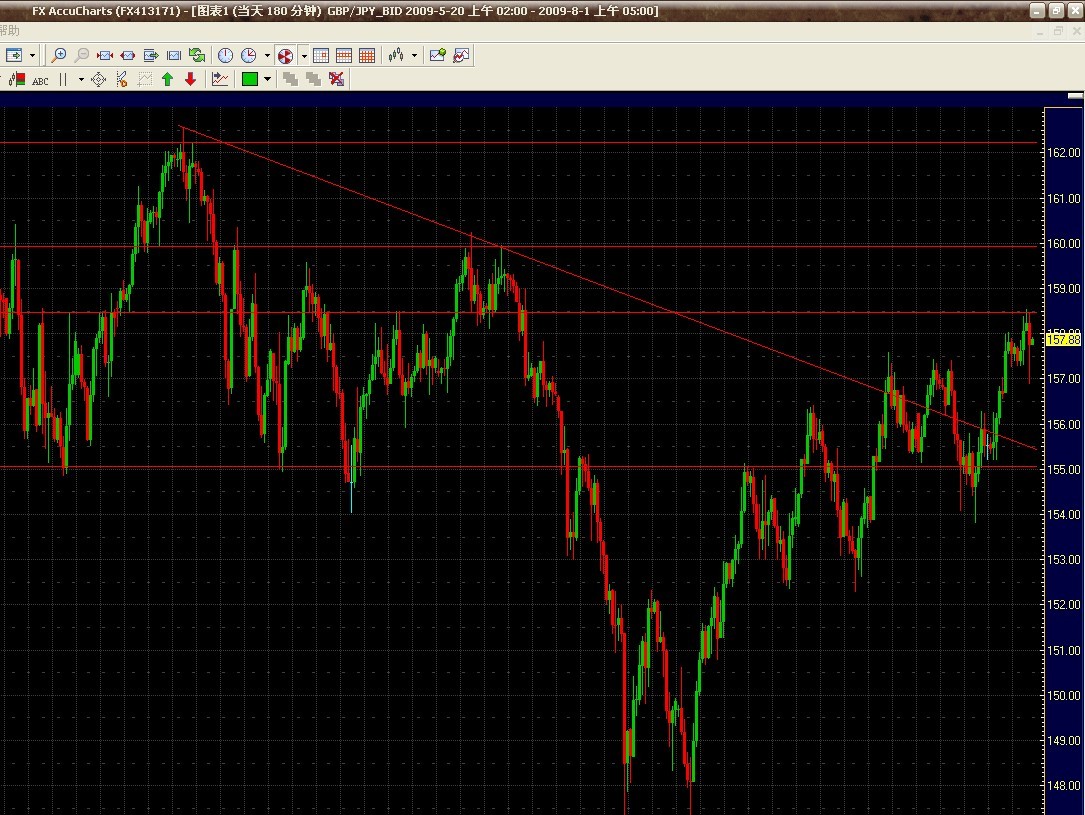Click the fit chart to window icon

(x=174, y=55)
